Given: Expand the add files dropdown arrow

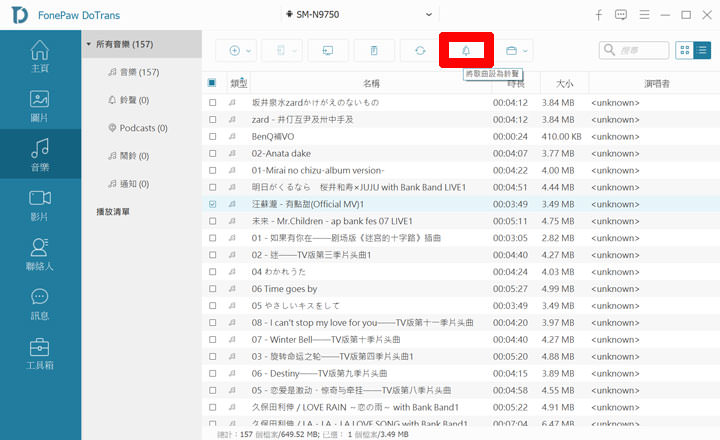Looking at the screenshot, I should point(249,51).
